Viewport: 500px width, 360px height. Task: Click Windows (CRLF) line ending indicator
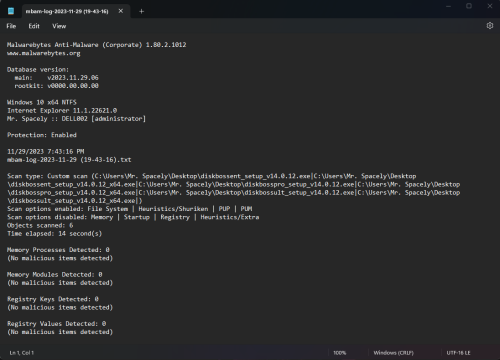(x=393, y=353)
